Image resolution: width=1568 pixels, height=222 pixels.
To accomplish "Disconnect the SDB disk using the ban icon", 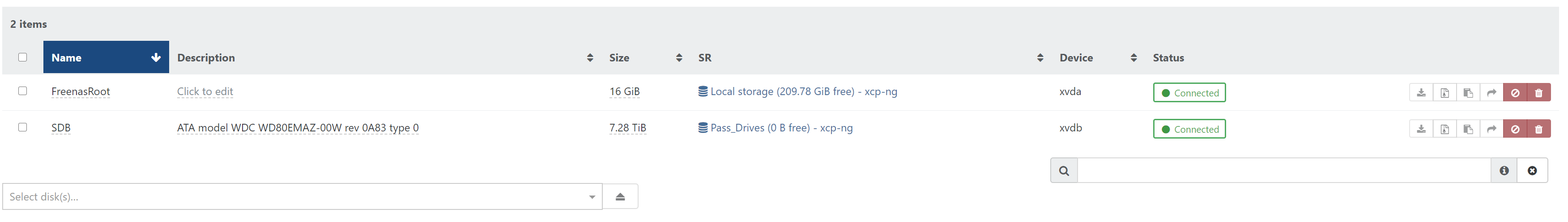I will point(1515,129).
